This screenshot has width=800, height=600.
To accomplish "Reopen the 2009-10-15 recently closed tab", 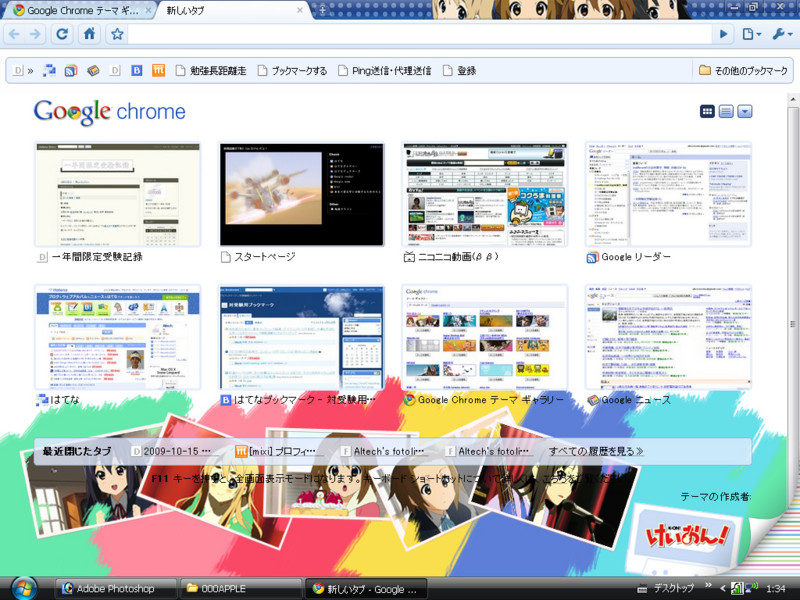I will (x=171, y=451).
